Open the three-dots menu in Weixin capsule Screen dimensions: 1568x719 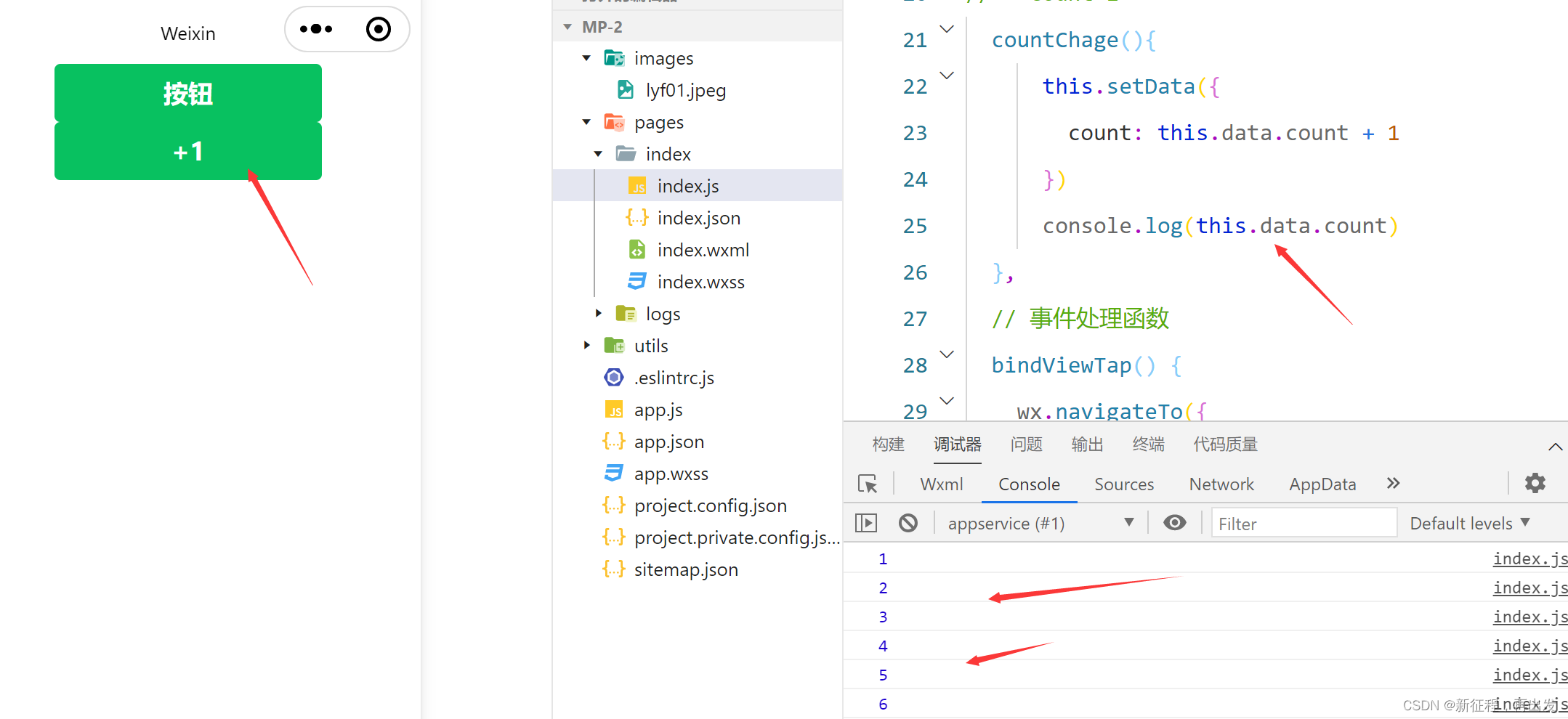[x=316, y=29]
